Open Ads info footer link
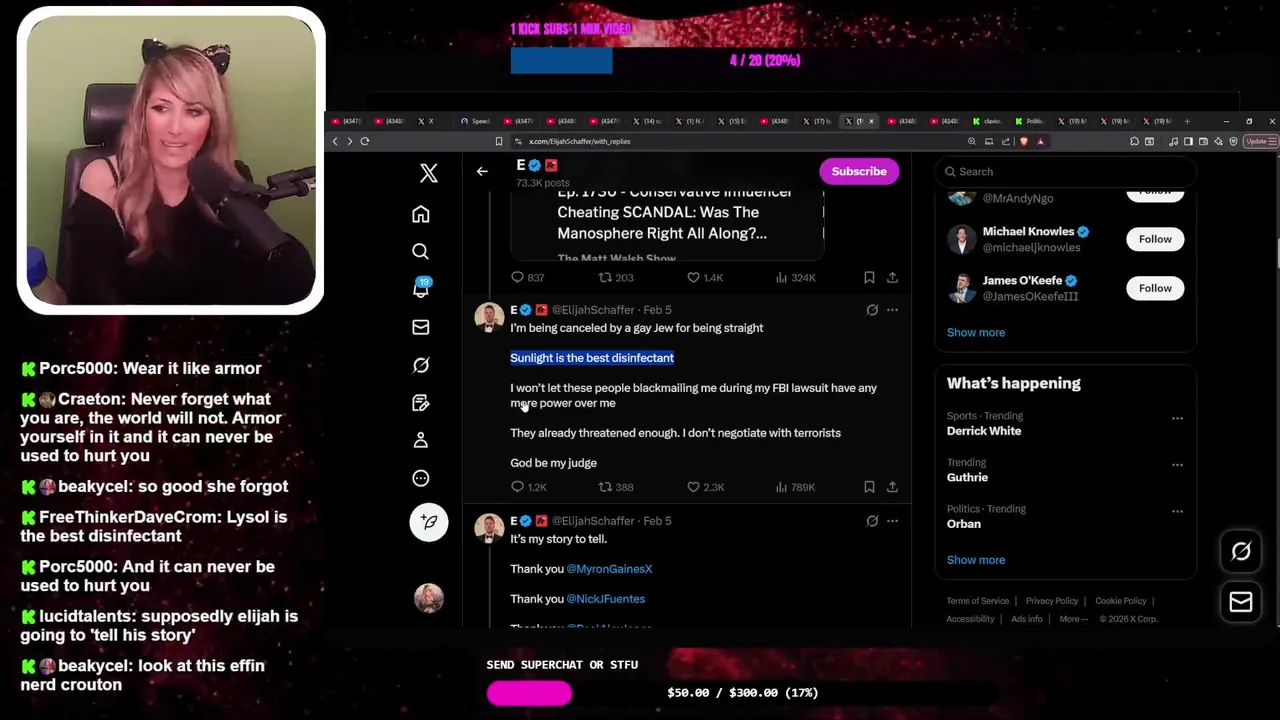1280x720 pixels. pos(1027,619)
